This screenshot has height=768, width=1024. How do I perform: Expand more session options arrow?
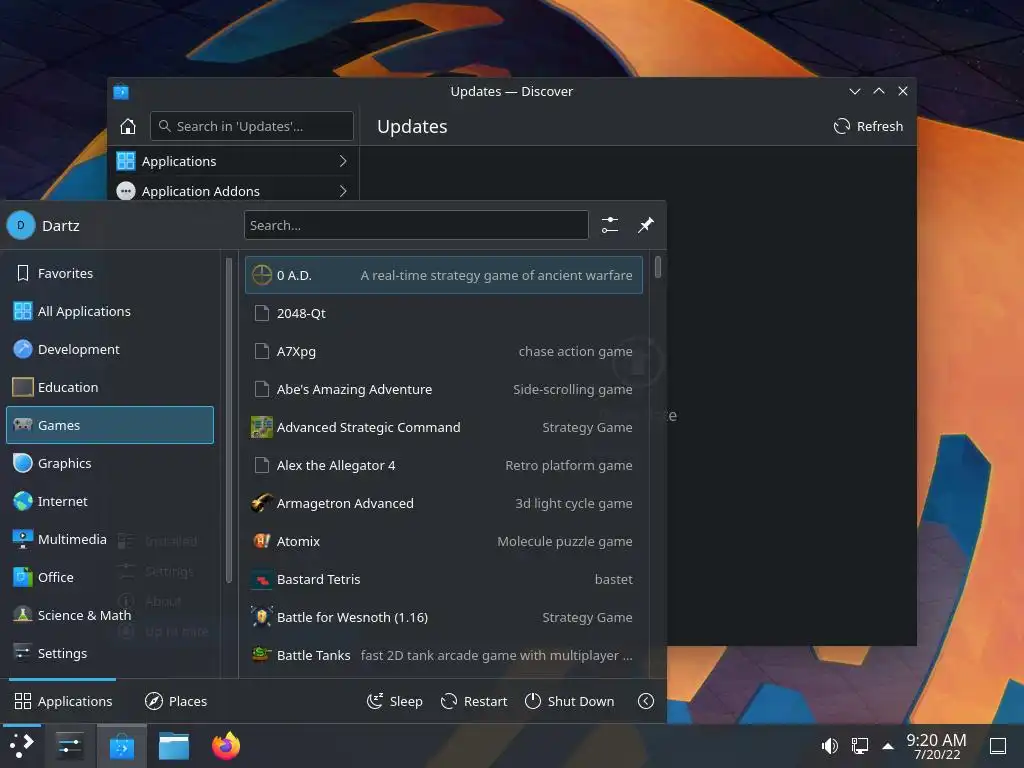[645, 701]
